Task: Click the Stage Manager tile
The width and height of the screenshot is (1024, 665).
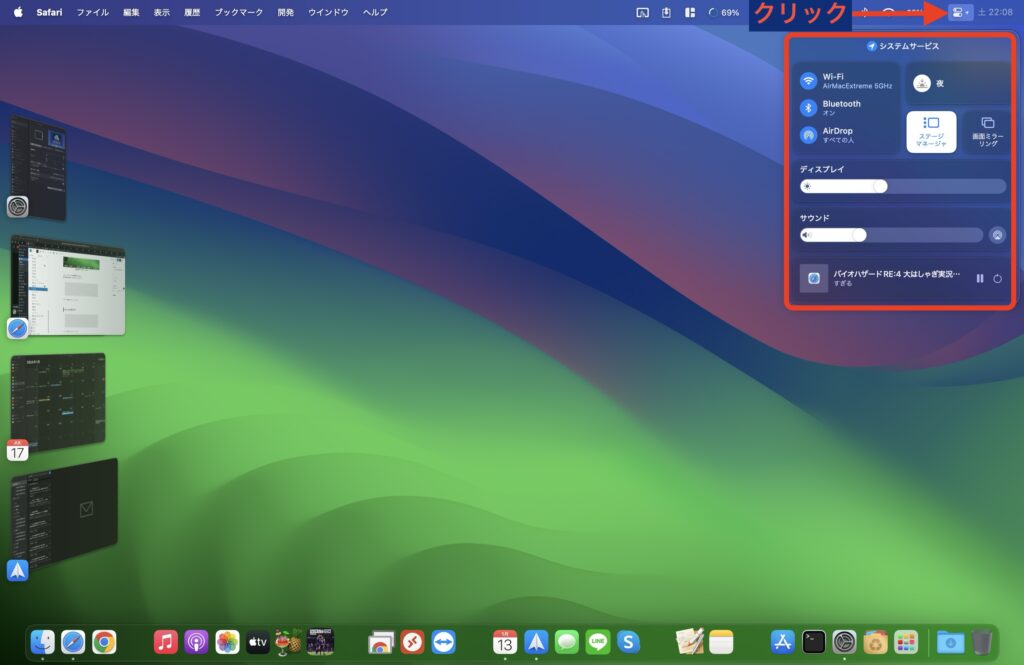Action: (x=931, y=132)
